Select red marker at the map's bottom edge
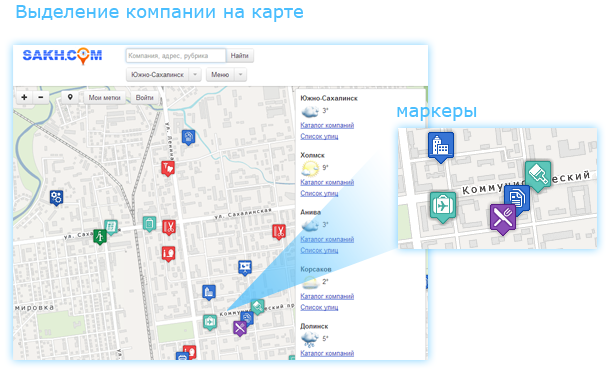The height and width of the screenshot is (370, 610). (x=189, y=351)
